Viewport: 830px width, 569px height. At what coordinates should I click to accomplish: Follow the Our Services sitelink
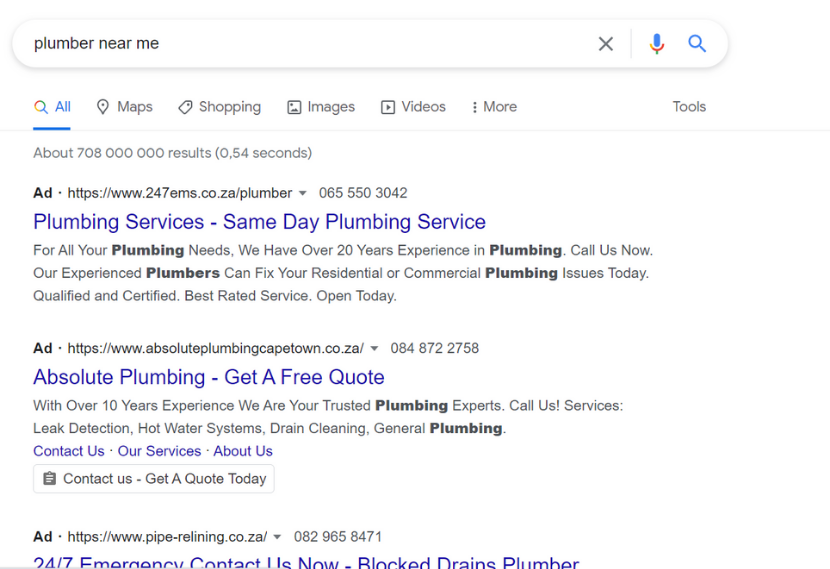click(159, 451)
